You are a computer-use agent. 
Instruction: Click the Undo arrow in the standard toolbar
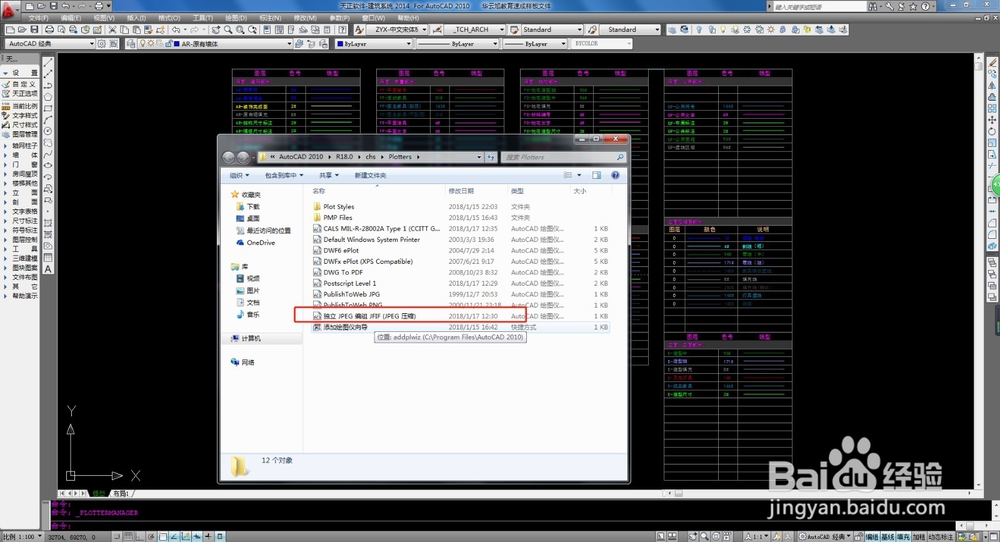pos(176,30)
